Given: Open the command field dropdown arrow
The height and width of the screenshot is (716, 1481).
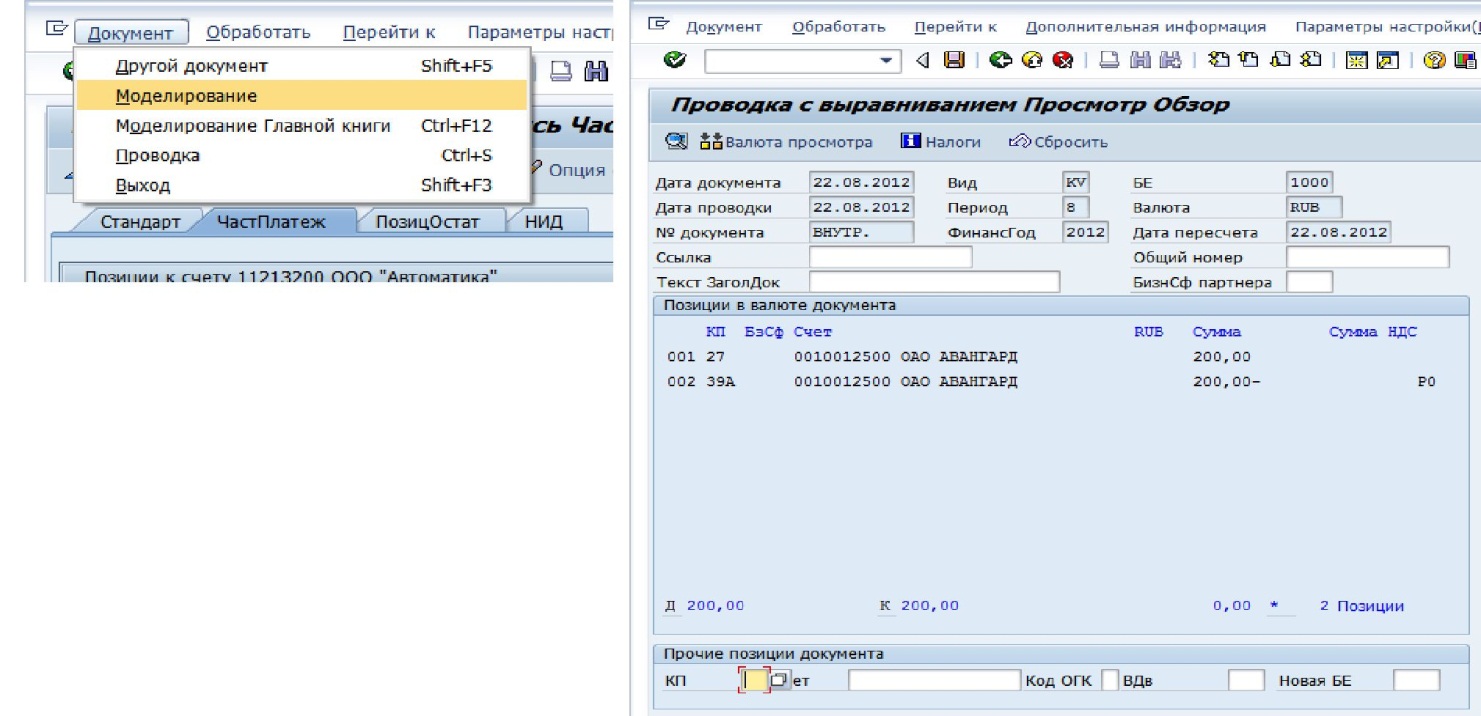Looking at the screenshot, I should (884, 62).
